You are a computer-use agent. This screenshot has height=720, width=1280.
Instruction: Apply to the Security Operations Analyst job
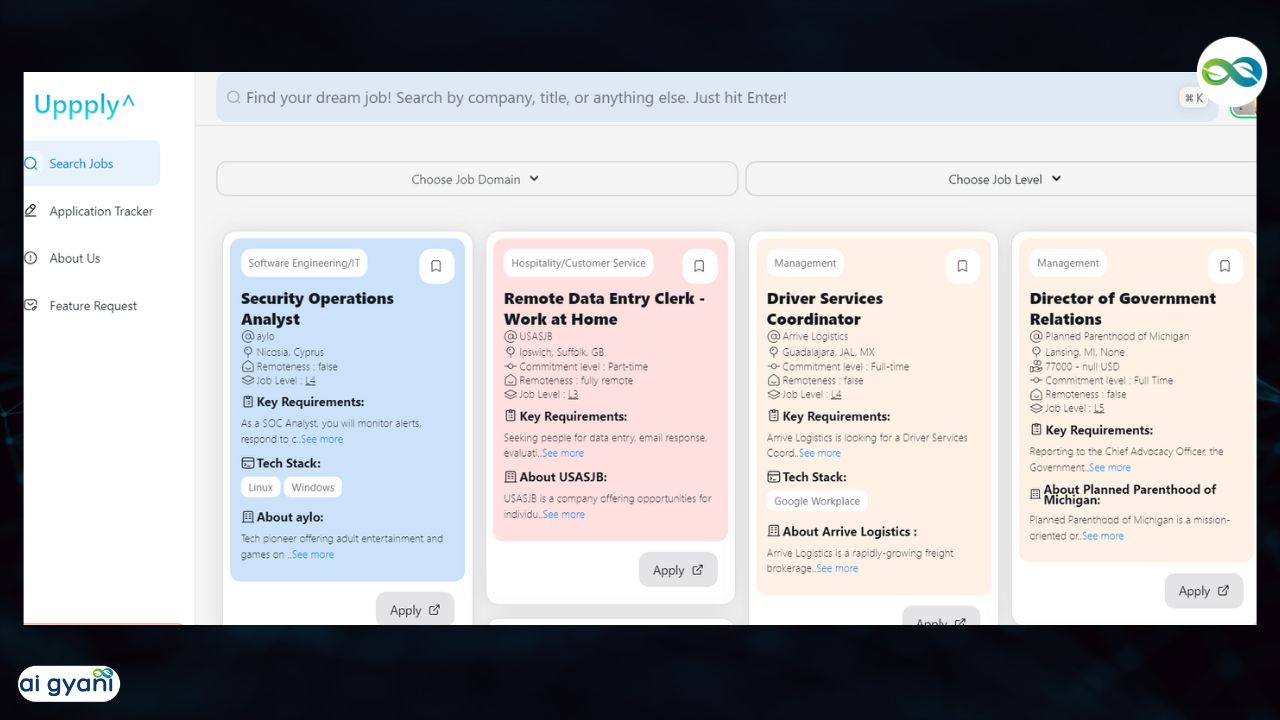[415, 610]
